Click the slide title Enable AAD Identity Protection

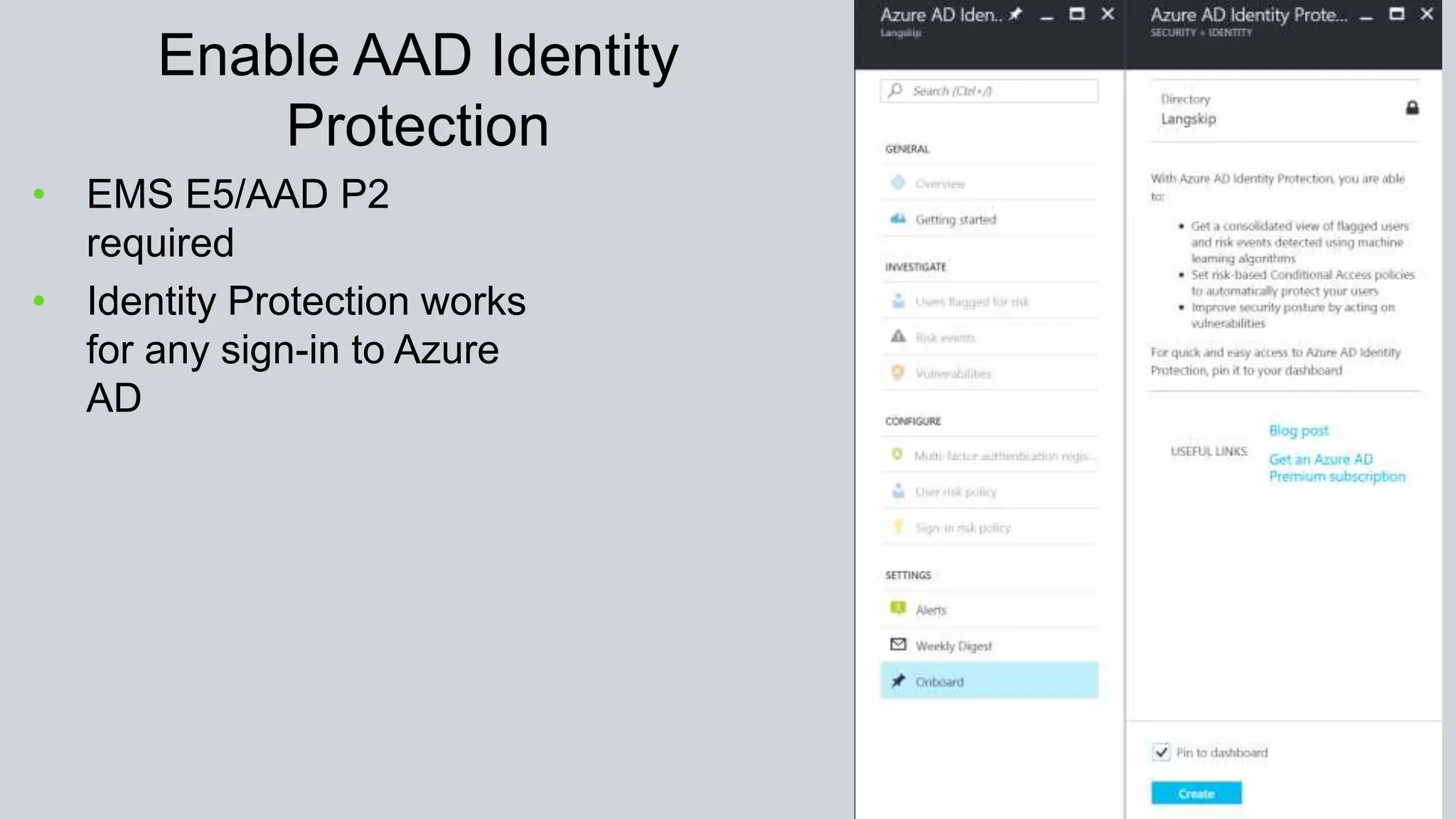click(418, 90)
